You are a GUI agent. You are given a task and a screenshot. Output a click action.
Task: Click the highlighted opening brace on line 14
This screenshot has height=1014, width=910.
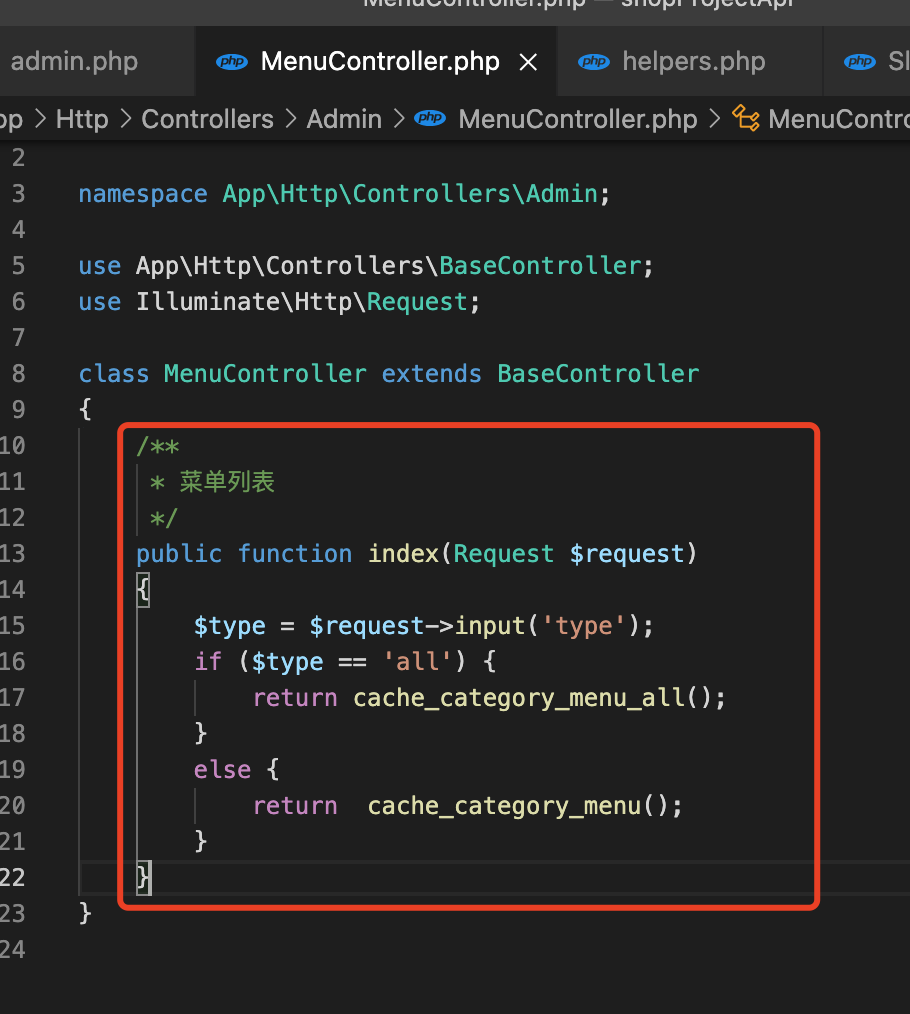pyautogui.click(x=143, y=590)
